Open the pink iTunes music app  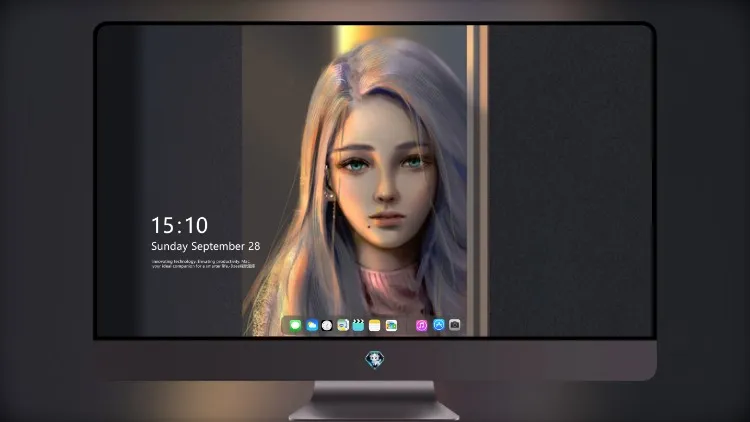pyautogui.click(x=421, y=325)
